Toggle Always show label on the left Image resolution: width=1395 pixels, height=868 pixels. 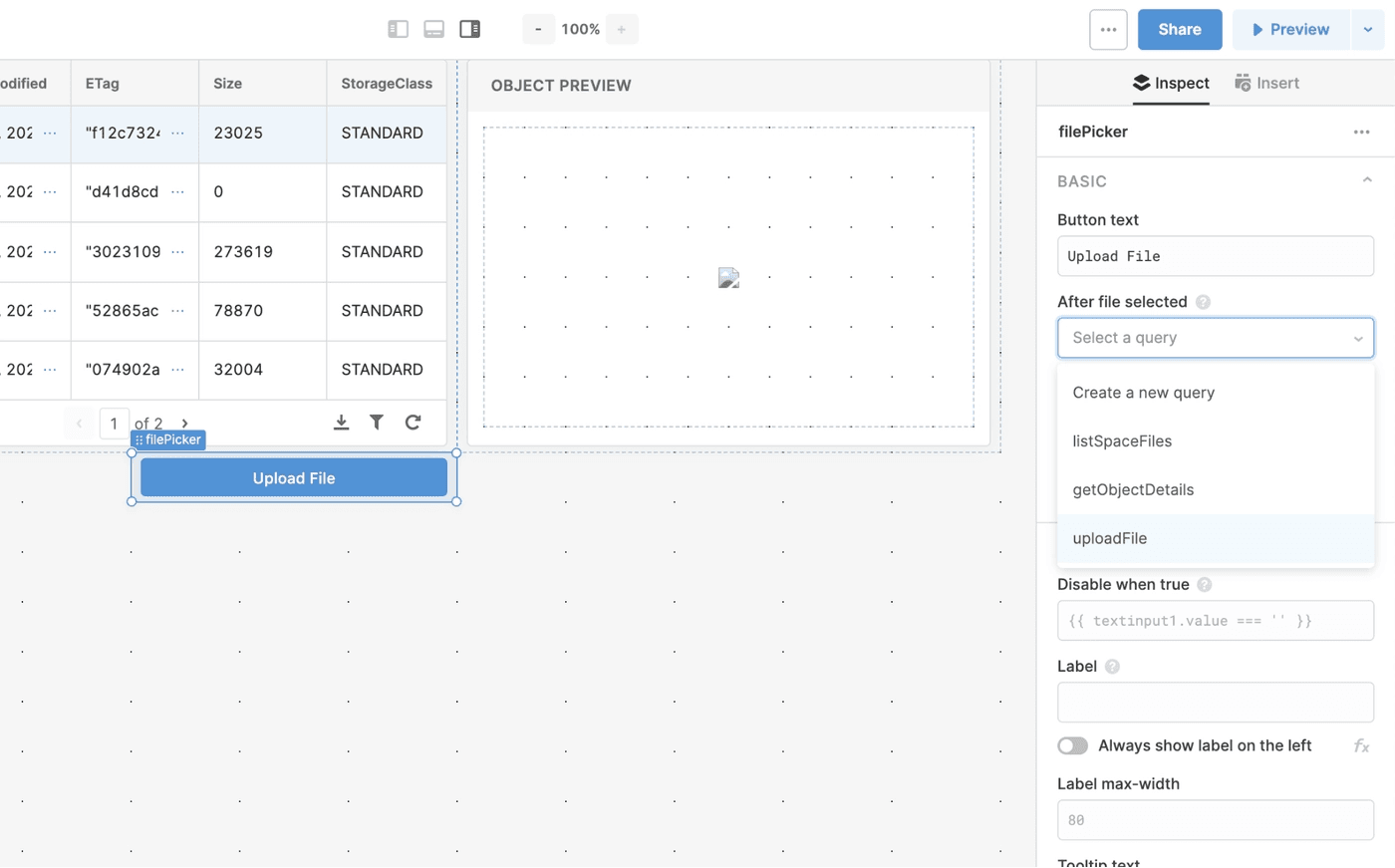tap(1072, 745)
